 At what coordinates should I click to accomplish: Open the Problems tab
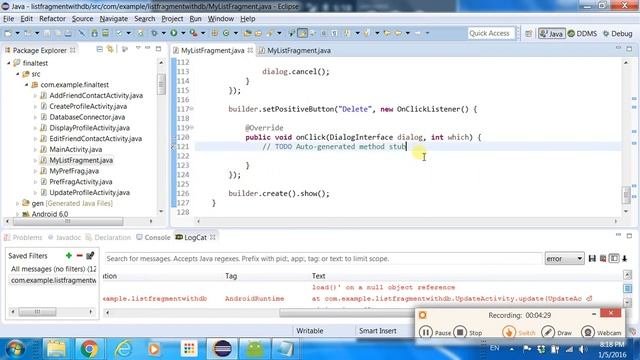tap(23, 238)
